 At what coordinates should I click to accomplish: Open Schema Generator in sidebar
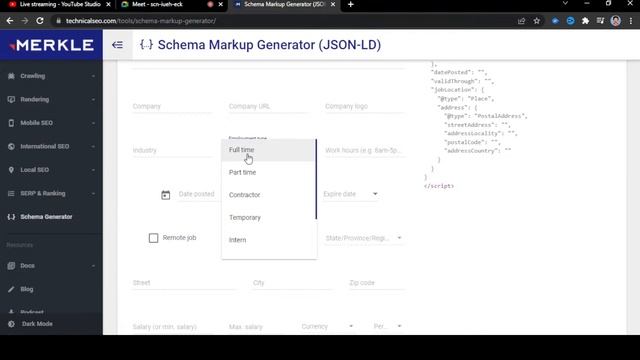(x=46, y=217)
